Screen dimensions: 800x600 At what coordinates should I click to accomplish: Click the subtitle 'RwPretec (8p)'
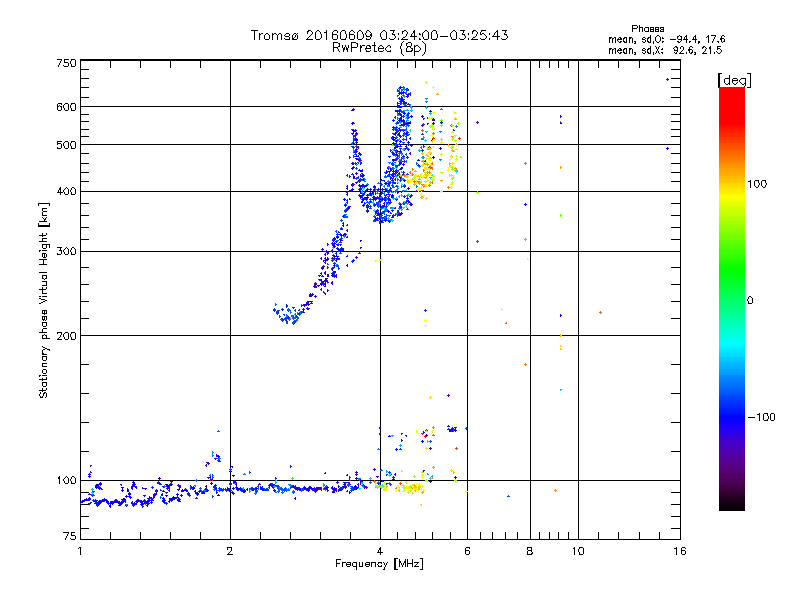pos(379,48)
